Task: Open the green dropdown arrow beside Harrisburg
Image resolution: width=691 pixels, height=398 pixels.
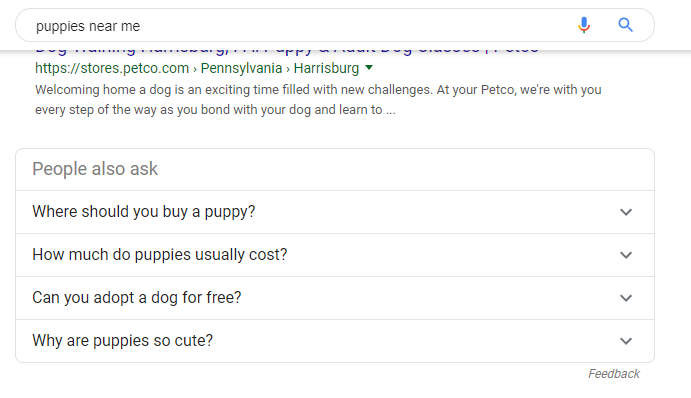Action: coord(369,68)
